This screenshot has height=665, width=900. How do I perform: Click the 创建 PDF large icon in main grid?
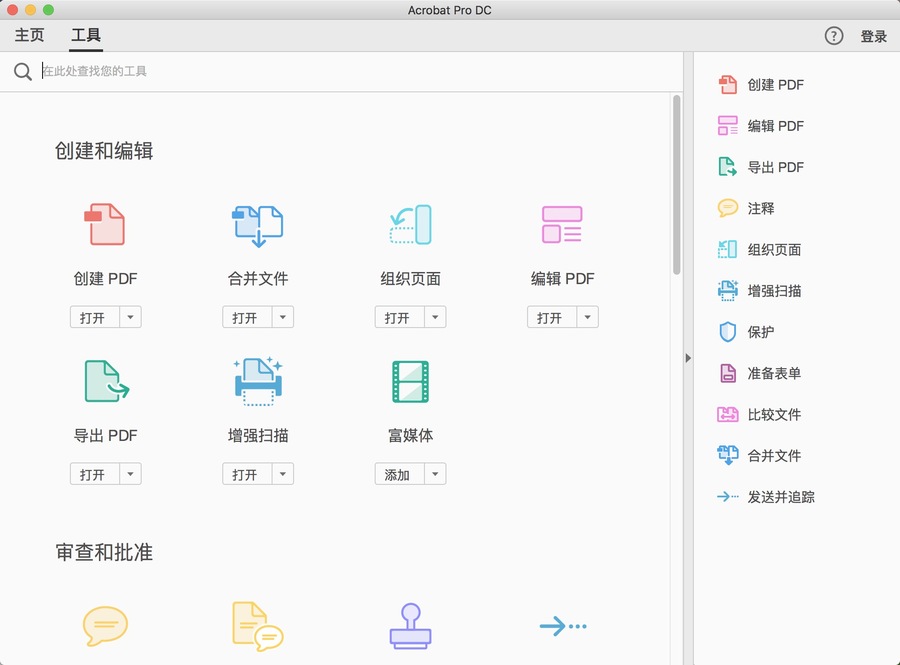pyautogui.click(x=104, y=224)
